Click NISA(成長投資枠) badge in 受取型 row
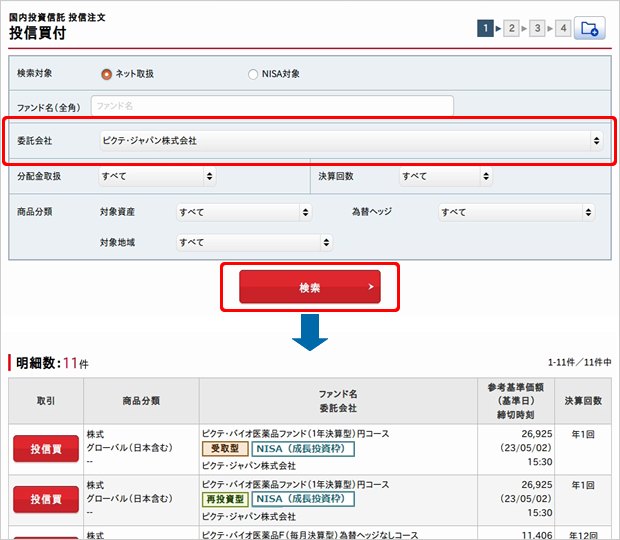The height and width of the screenshot is (540, 620). [x=303, y=449]
